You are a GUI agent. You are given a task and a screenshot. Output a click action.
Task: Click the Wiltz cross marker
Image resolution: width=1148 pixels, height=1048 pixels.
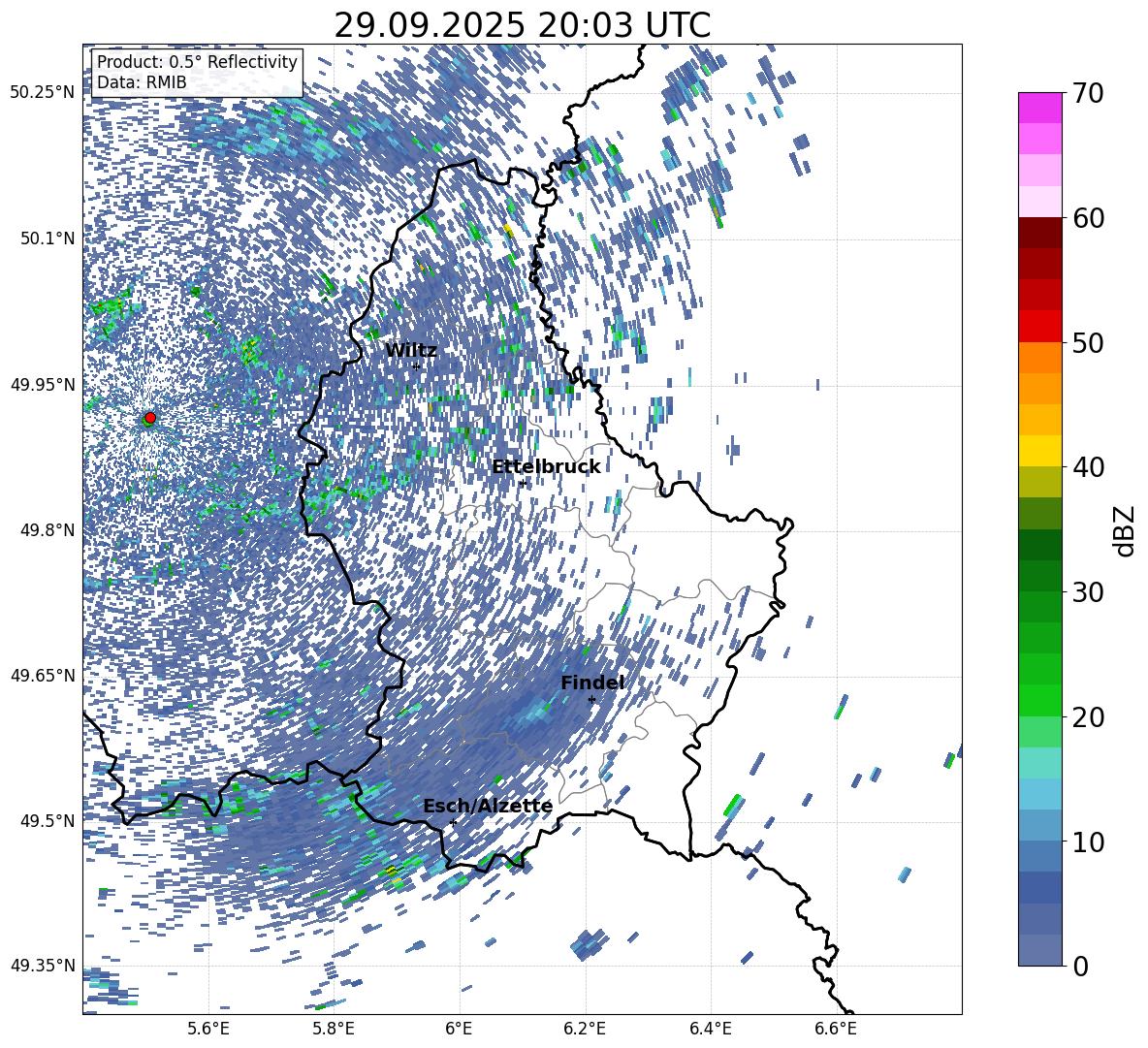[417, 365]
